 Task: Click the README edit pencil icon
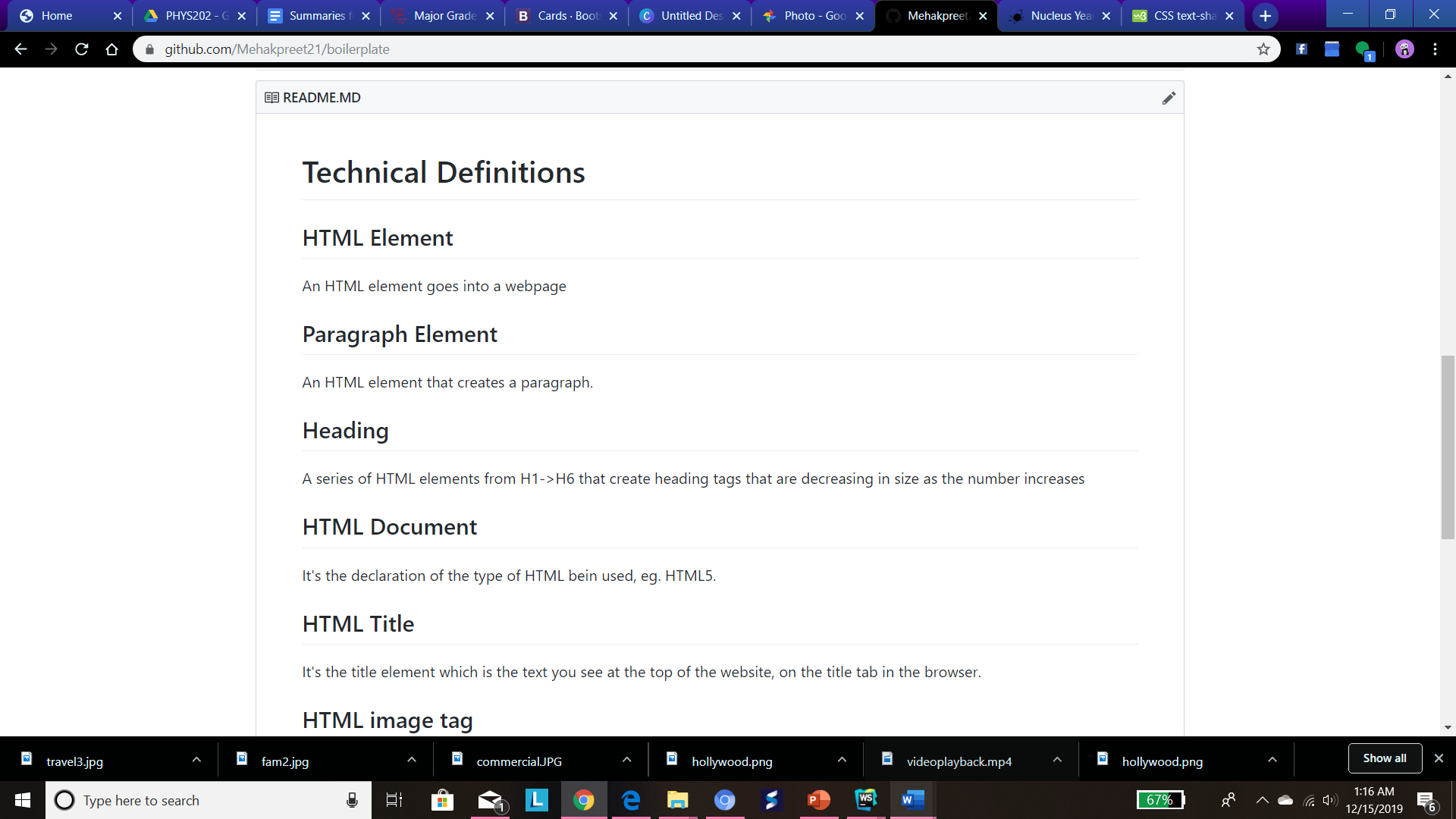click(x=1169, y=98)
